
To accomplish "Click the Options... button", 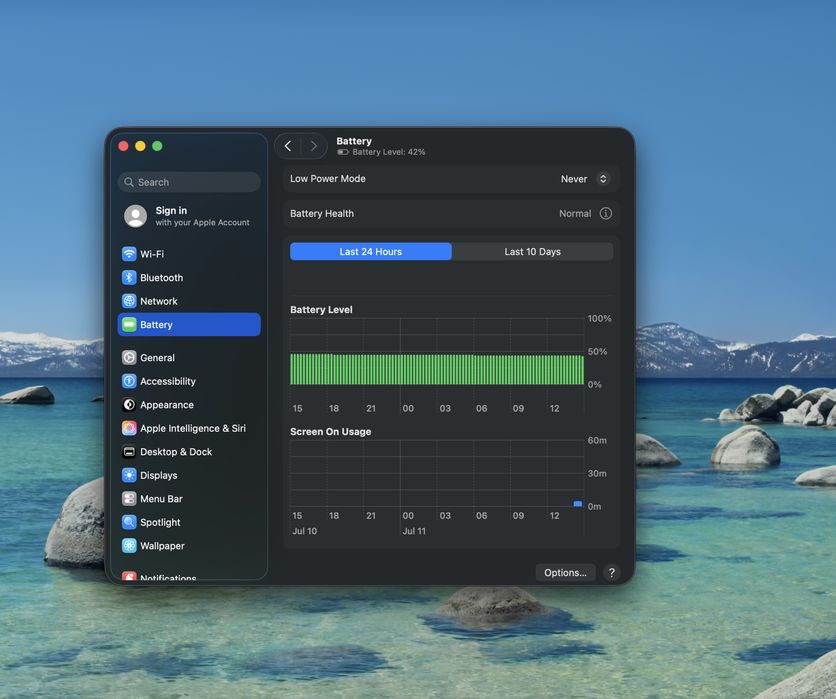I will (565, 573).
